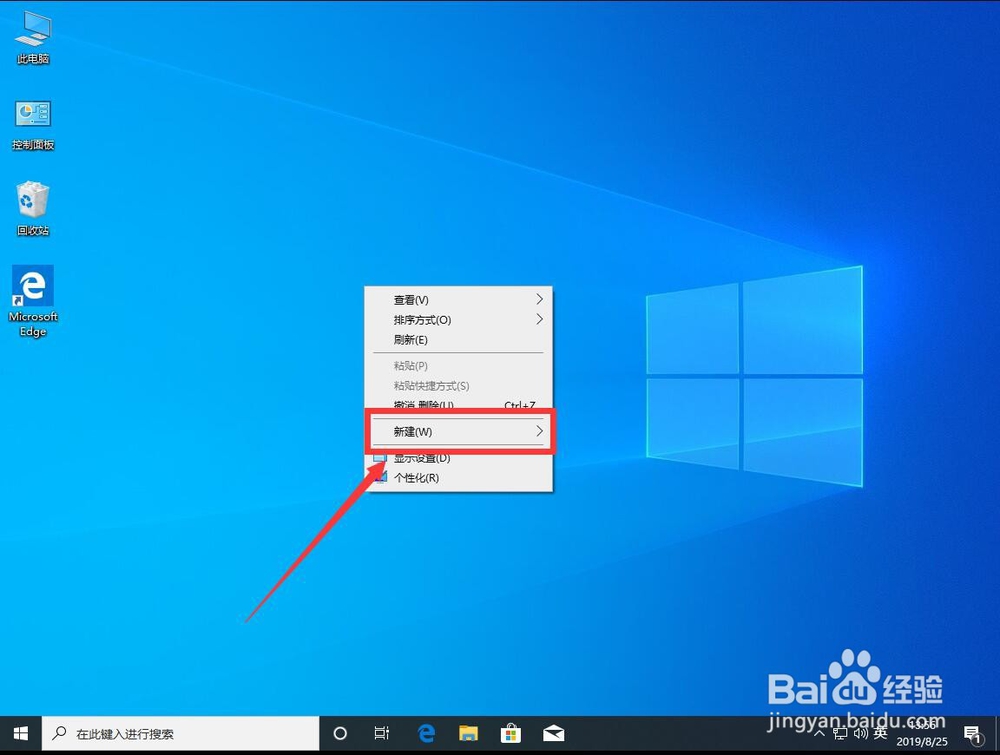The image size is (1000, 755).
Task: Open the Action Center notification icon
Action: [973, 735]
